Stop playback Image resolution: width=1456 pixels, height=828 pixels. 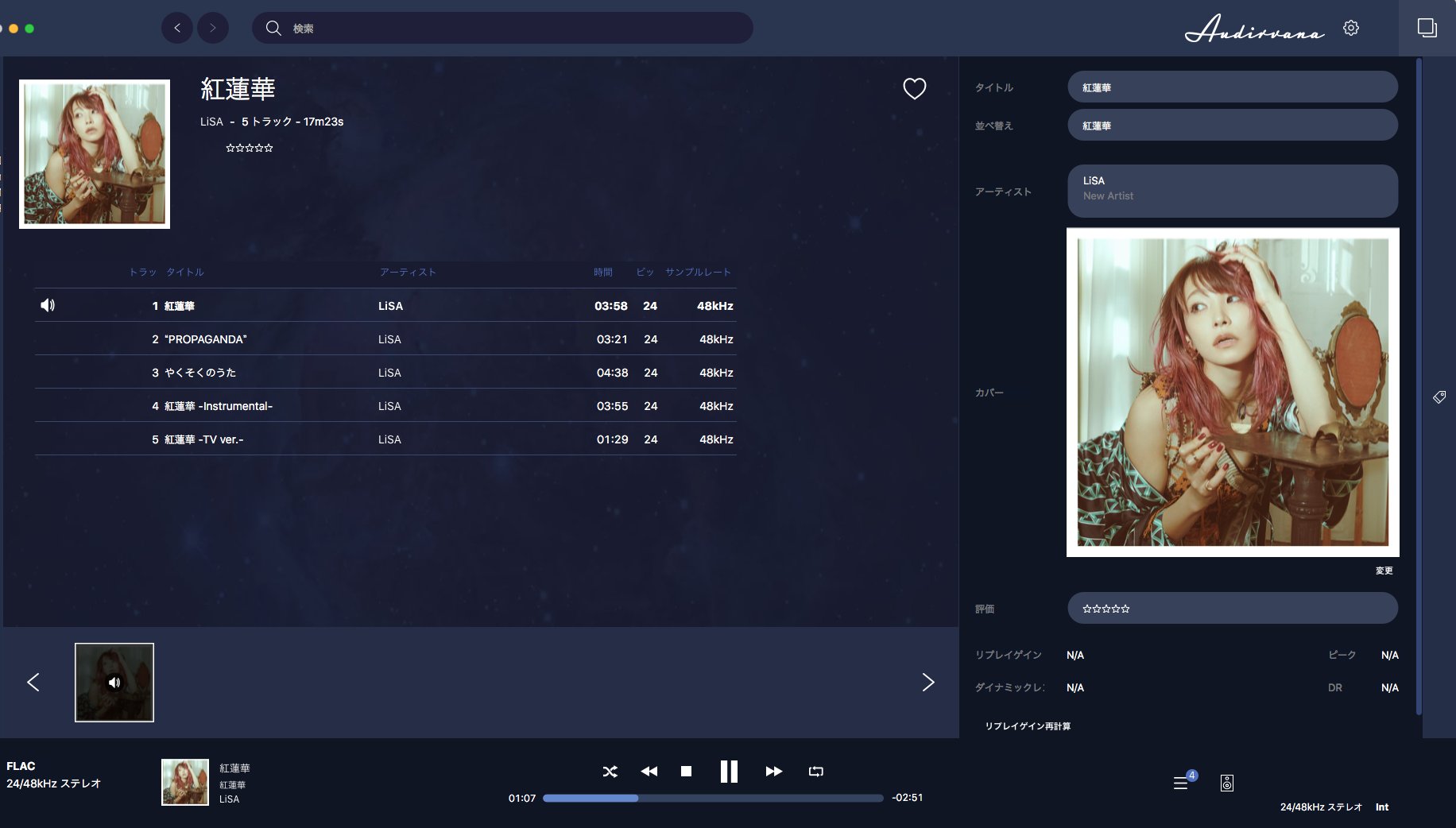[x=687, y=772]
